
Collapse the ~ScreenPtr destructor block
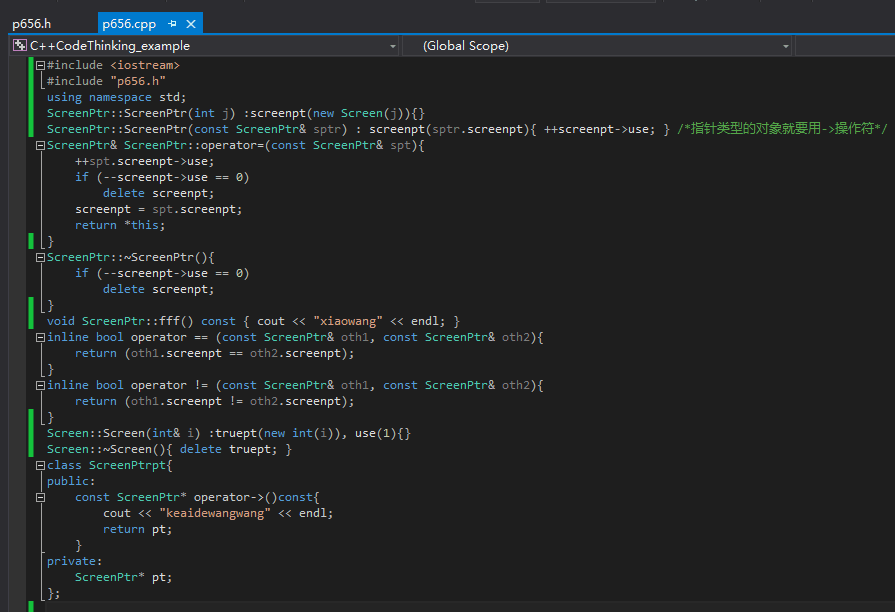(x=40, y=257)
